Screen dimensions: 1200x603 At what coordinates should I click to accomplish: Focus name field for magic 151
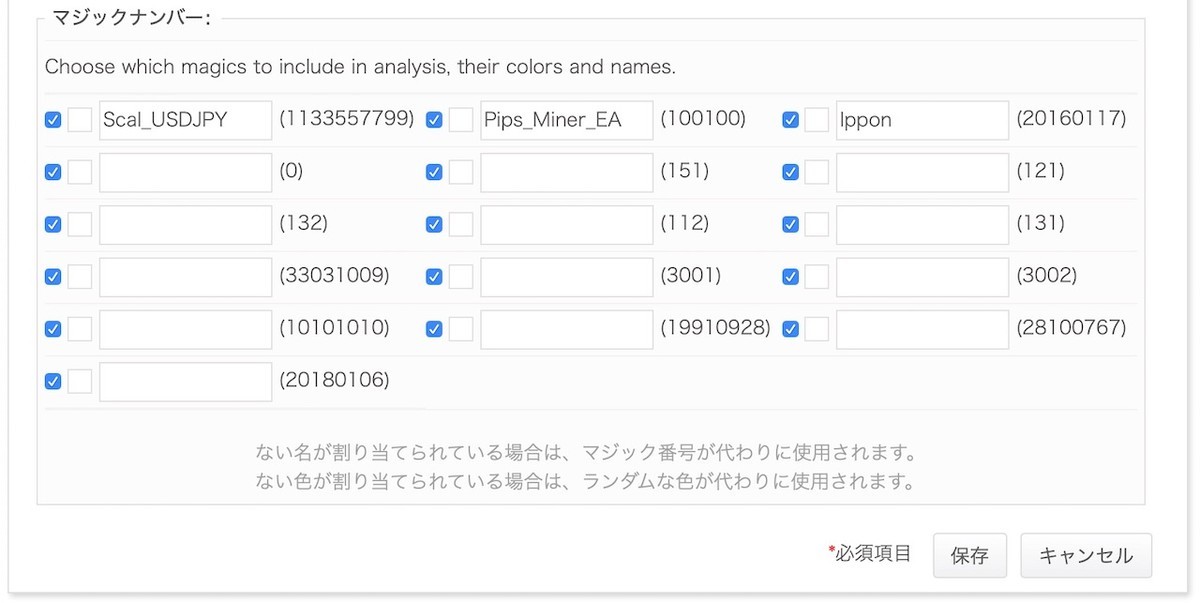click(x=567, y=172)
